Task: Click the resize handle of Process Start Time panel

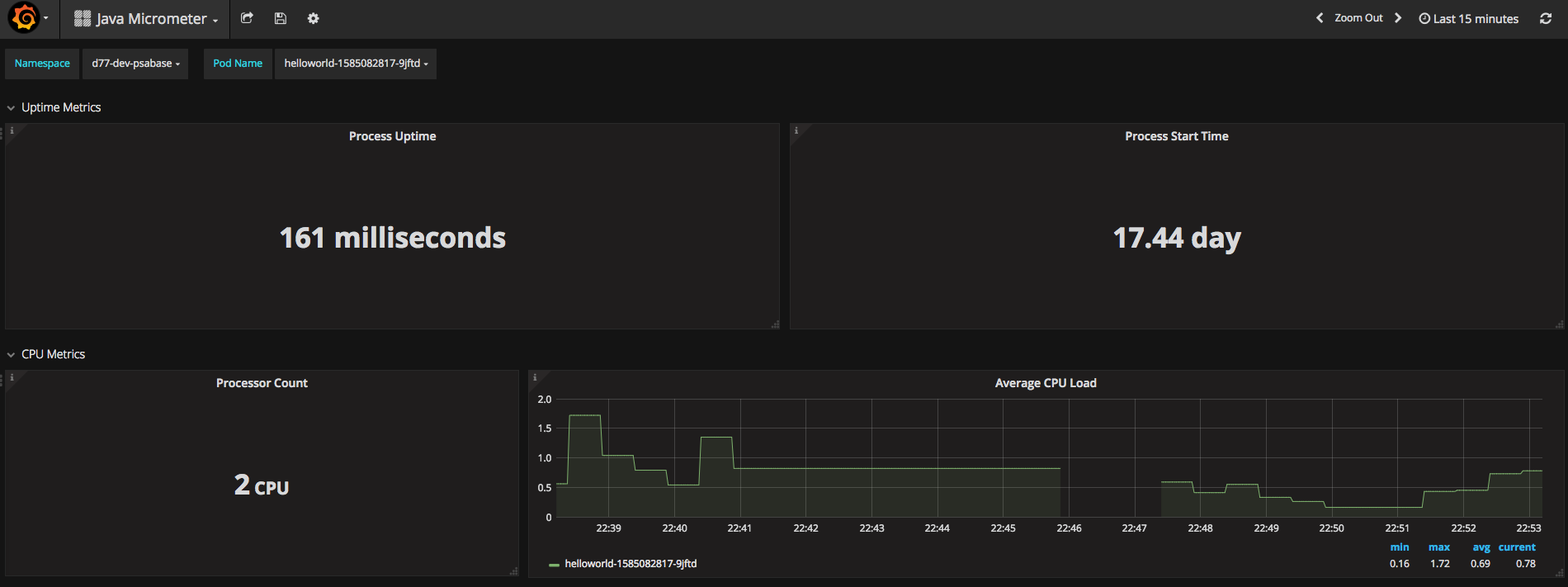Action: click(1559, 324)
